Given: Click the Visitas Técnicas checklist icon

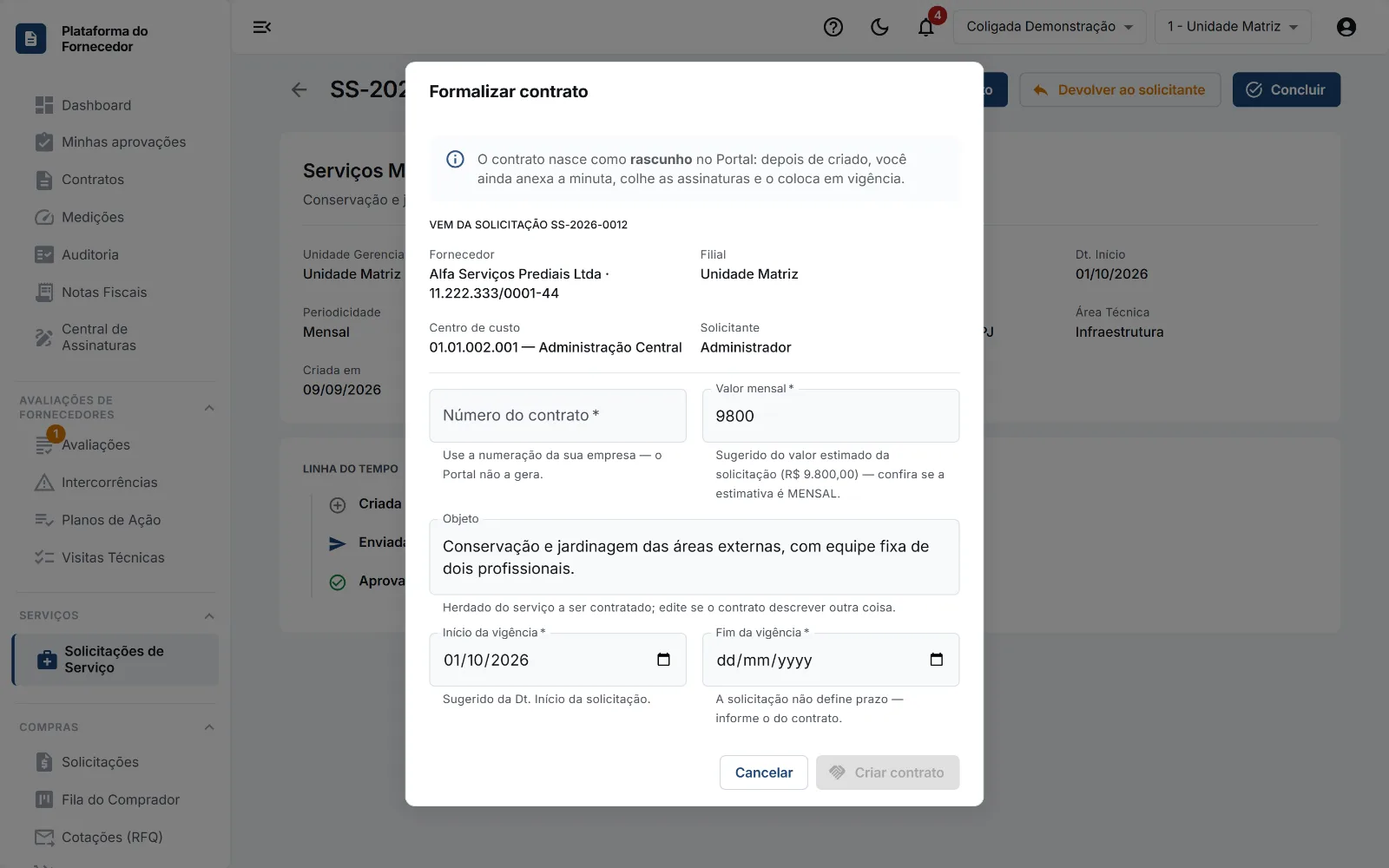Looking at the screenshot, I should point(44,557).
